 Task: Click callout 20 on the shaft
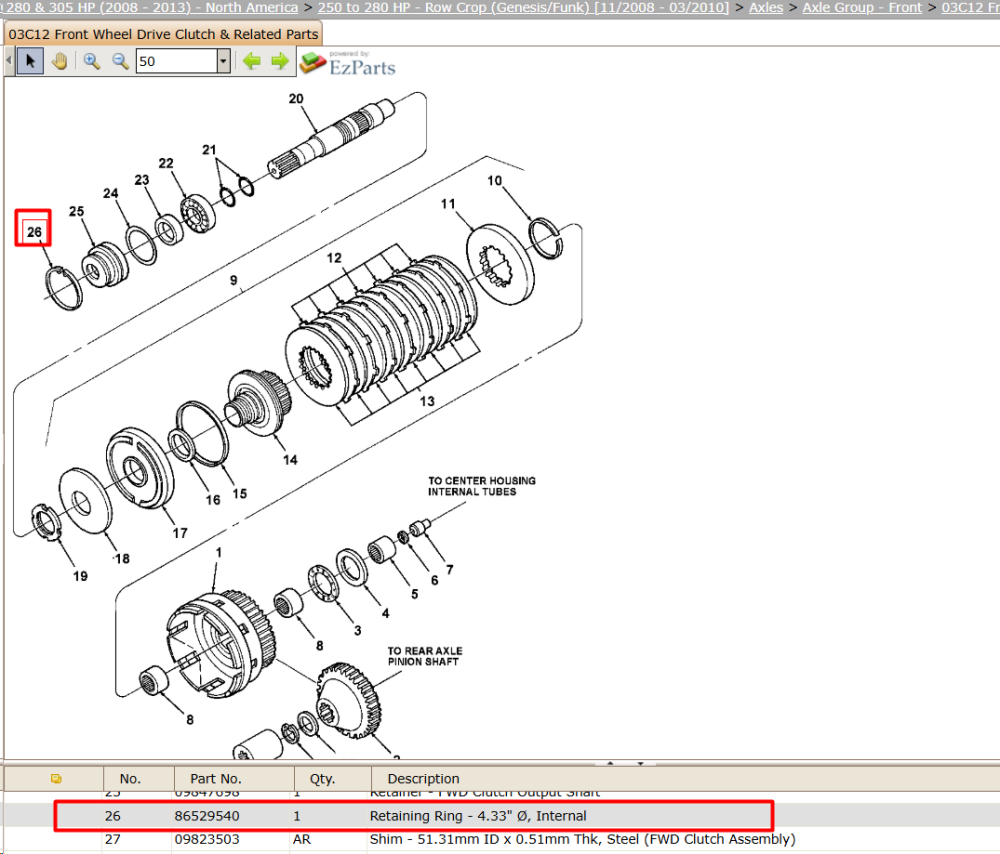pos(296,99)
